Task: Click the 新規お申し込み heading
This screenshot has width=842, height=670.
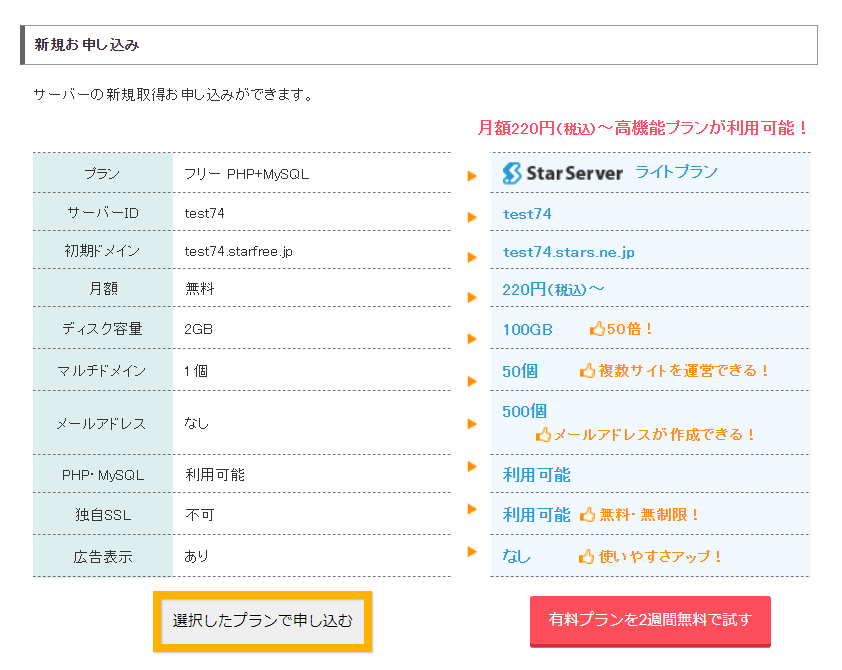Action: pos(87,45)
